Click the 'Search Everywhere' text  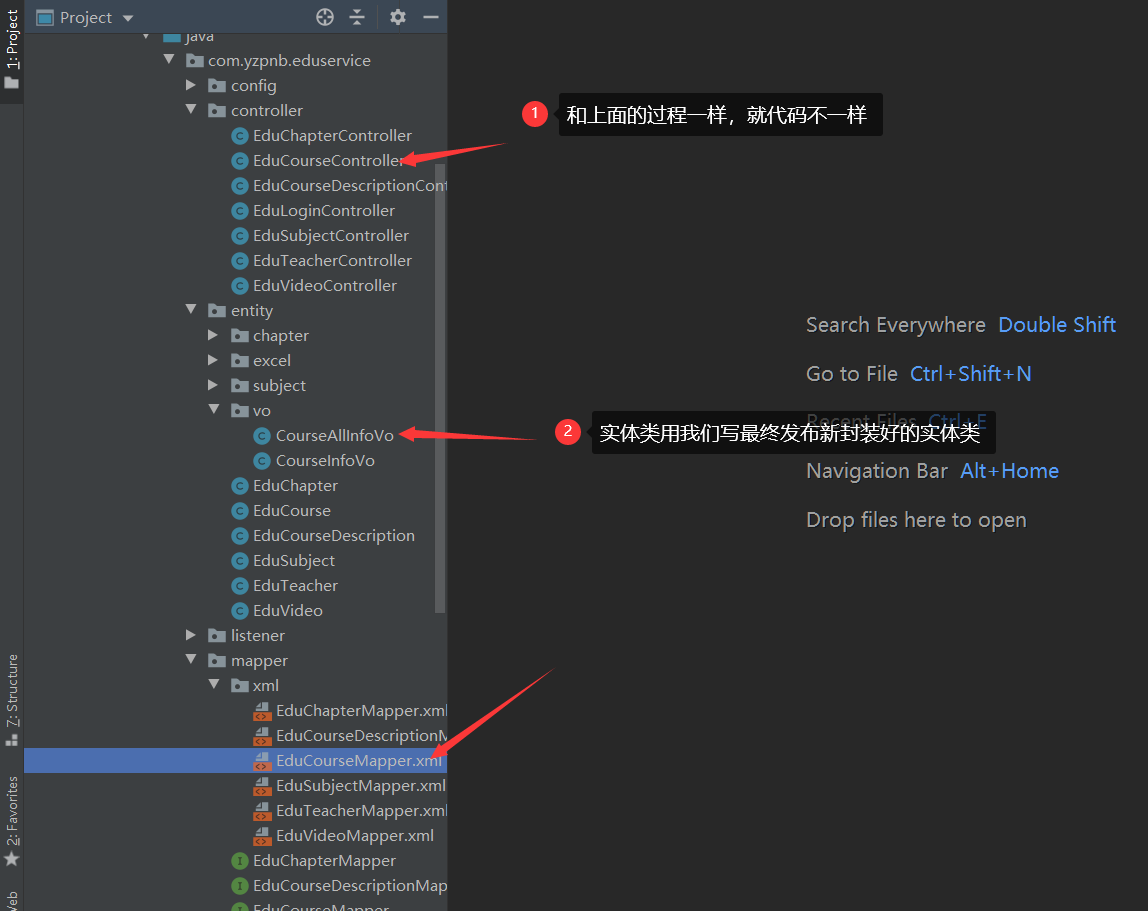click(x=895, y=324)
